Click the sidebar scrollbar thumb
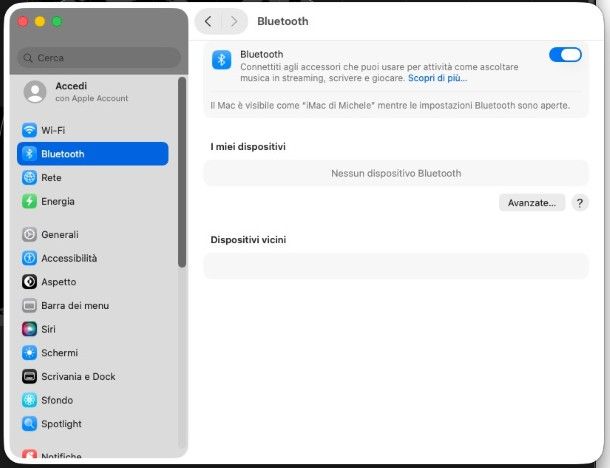The height and width of the screenshot is (468, 610). click(x=182, y=172)
